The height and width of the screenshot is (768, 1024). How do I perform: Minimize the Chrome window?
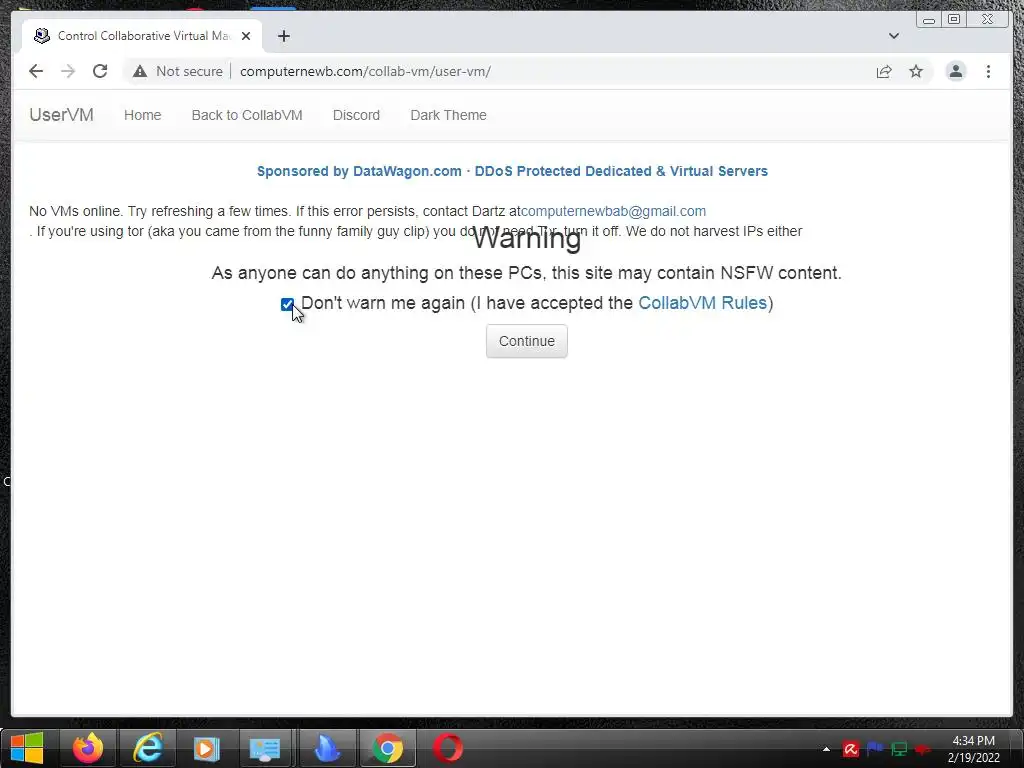tap(929, 20)
